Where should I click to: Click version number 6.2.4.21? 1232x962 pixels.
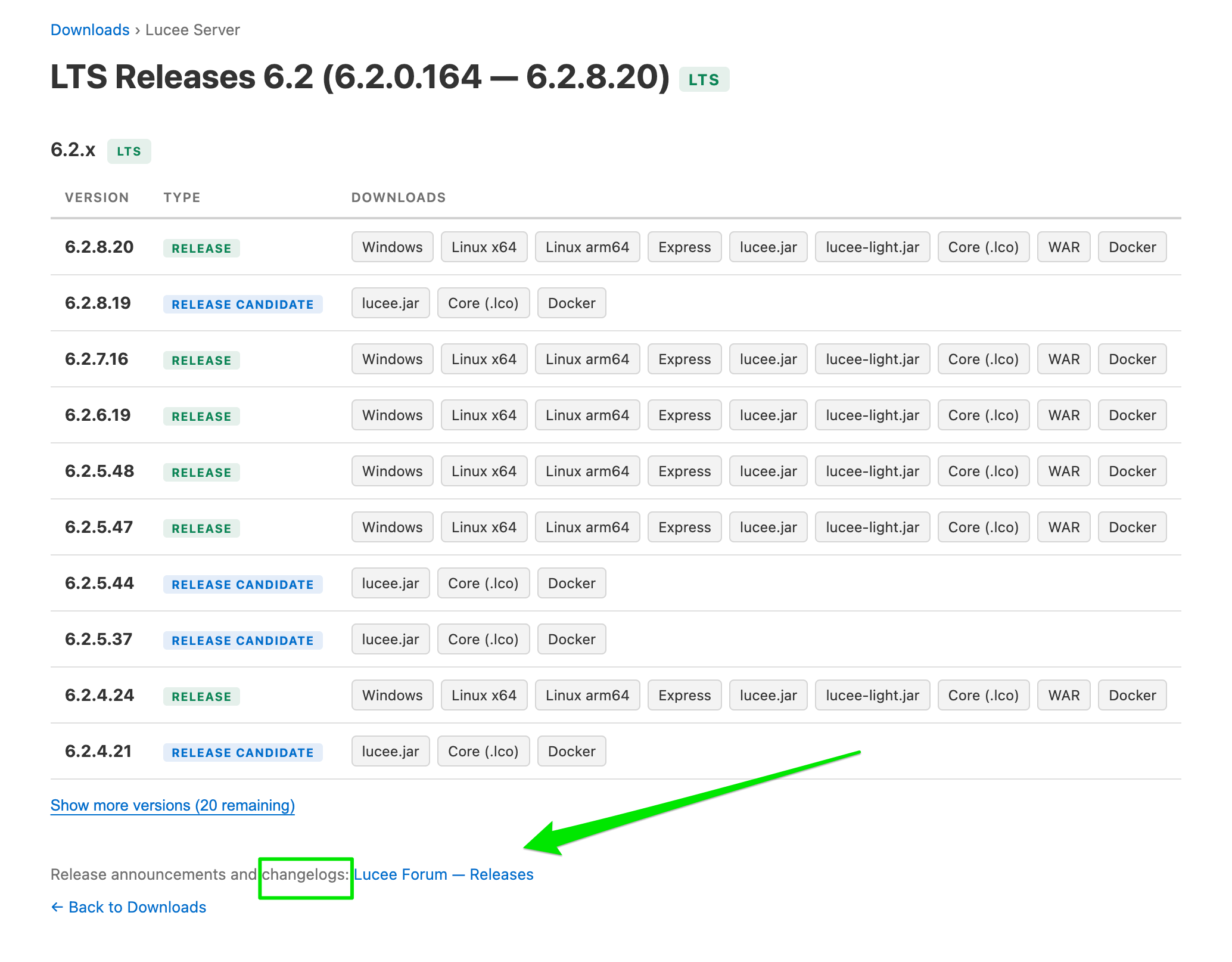click(x=98, y=751)
